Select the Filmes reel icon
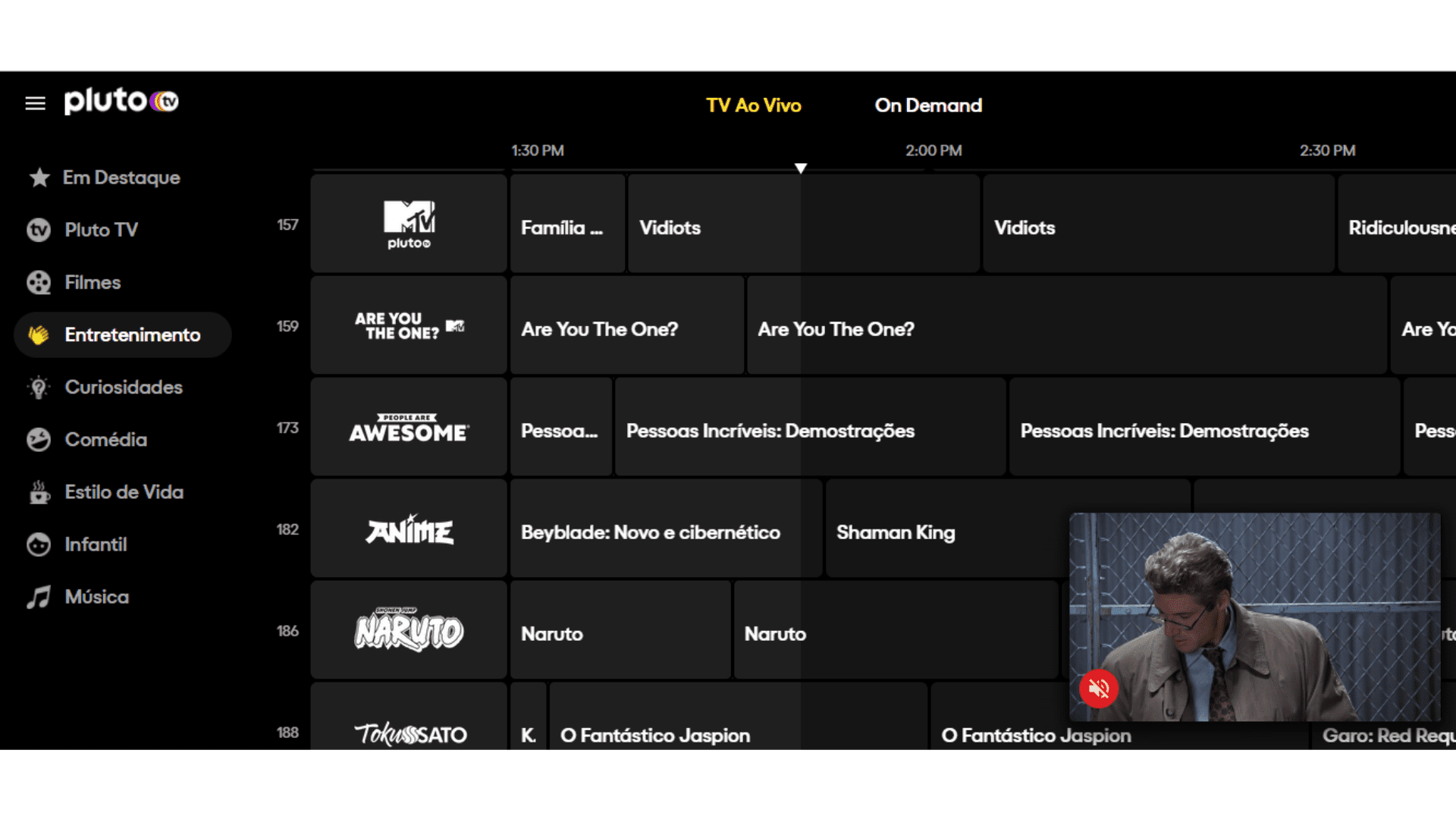This screenshot has width=1456, height=819. [38, 282]
